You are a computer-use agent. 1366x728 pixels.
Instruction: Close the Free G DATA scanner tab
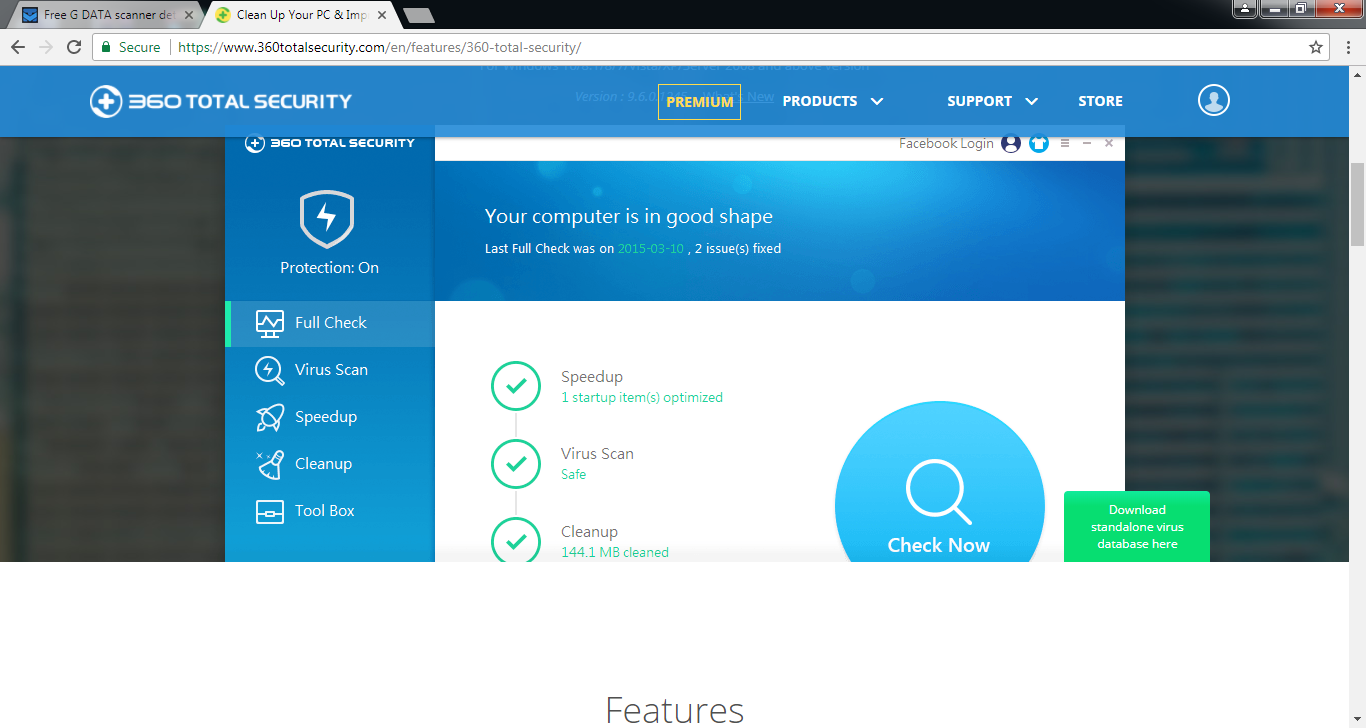pyautogui.click(x=190, y=15)
